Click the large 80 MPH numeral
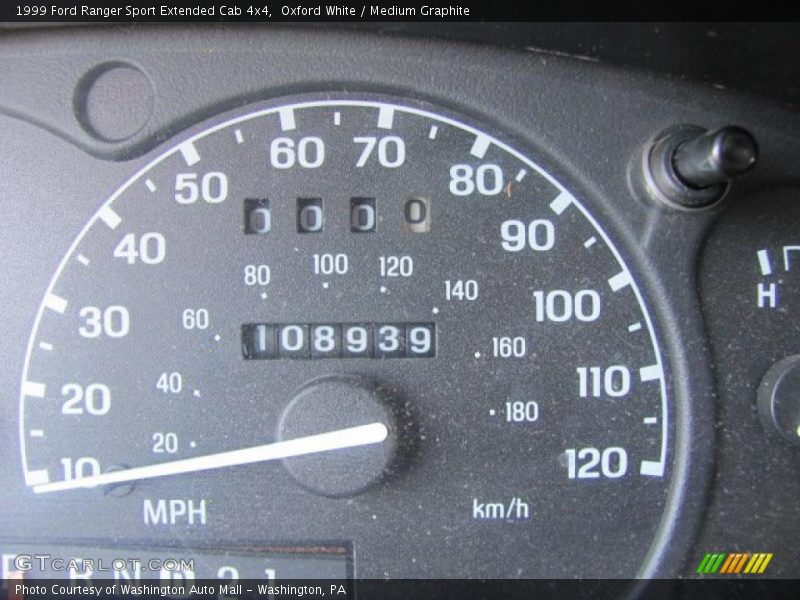The width and height of the screenshot is (800, 600). pos(476,180)
